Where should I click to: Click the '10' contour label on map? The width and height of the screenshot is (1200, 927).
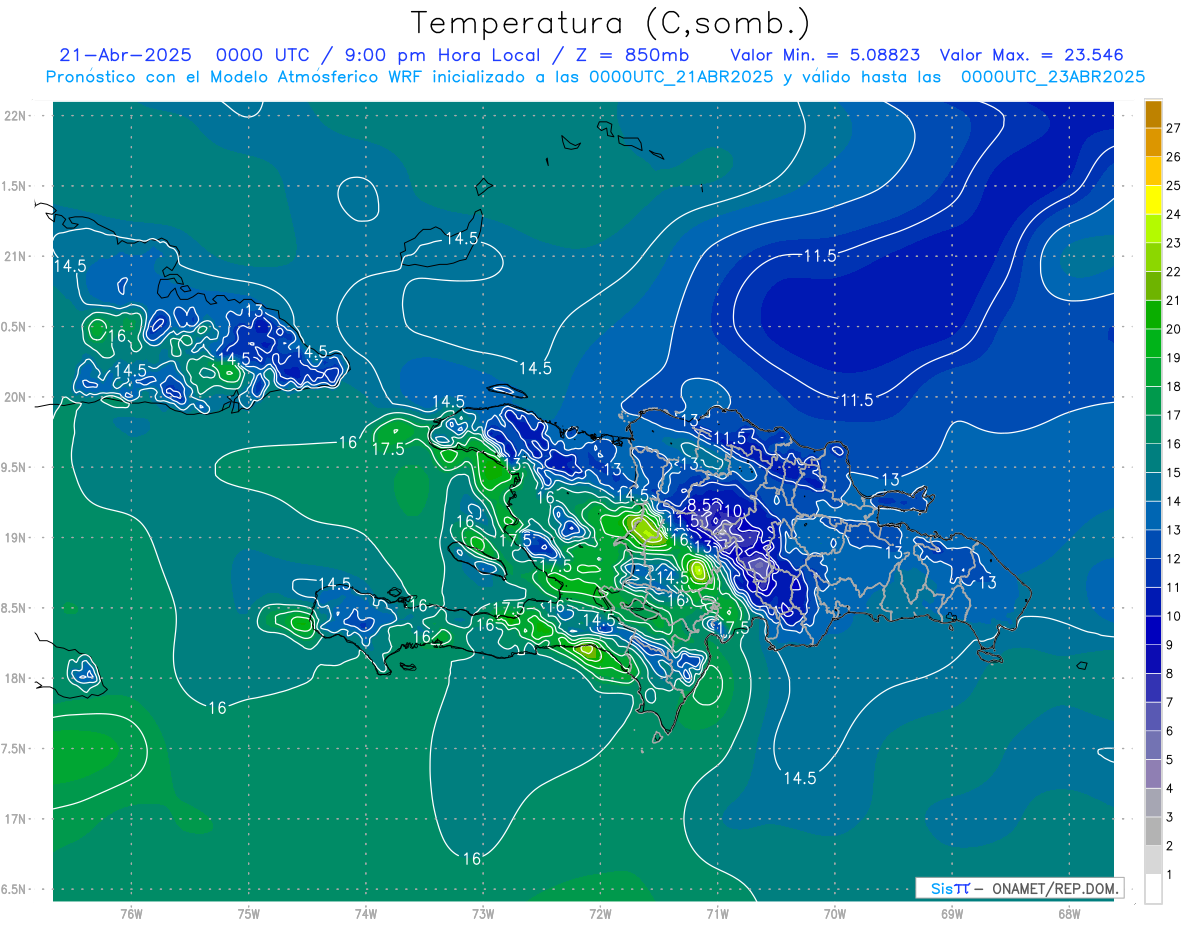(x=732, y=511)
